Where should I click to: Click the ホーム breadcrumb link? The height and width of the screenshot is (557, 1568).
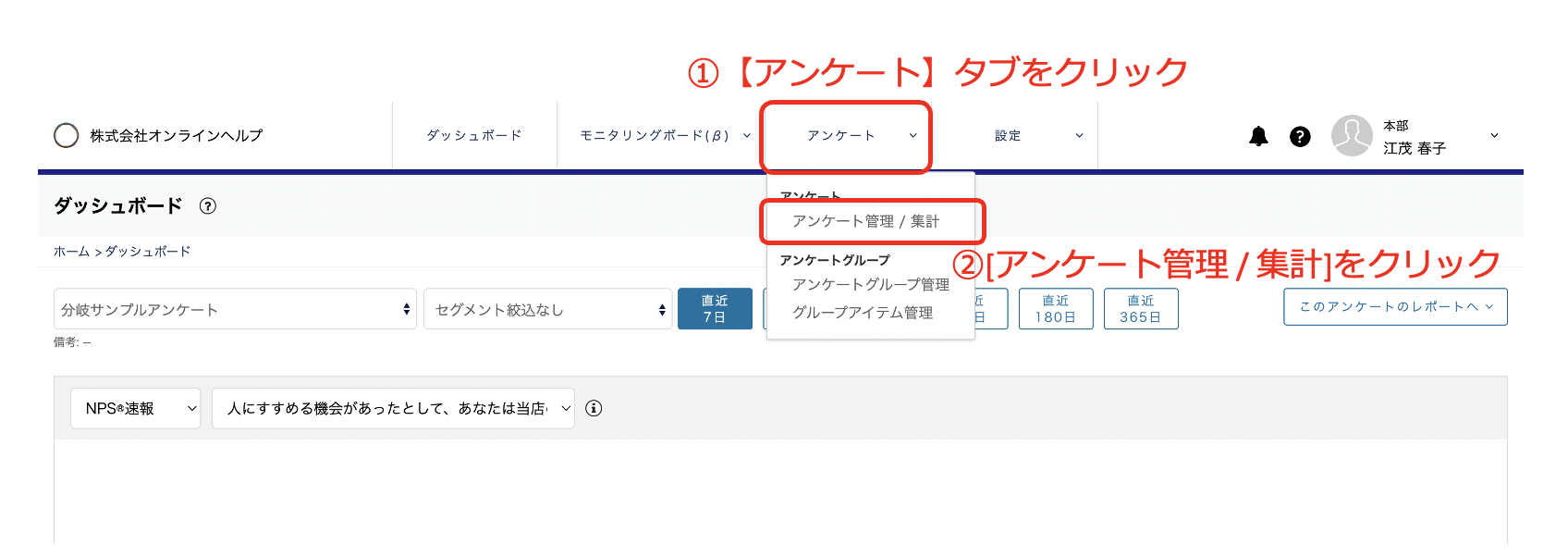tap(71, 252)
